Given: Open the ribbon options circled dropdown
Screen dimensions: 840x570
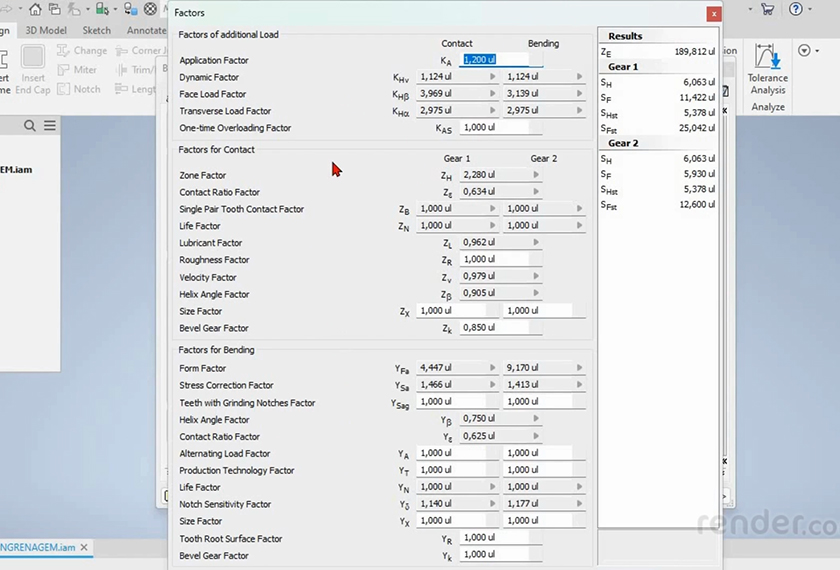Looking at the screenshot, I should [805, 50].
